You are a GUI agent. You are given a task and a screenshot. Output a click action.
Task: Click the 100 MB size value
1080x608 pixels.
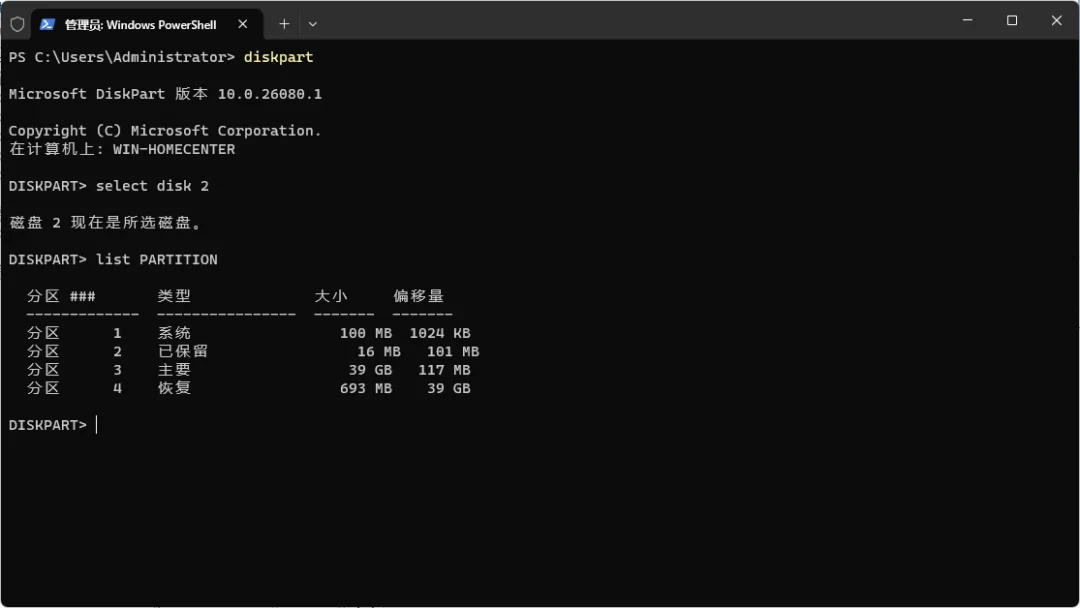(x=366, y=333)
